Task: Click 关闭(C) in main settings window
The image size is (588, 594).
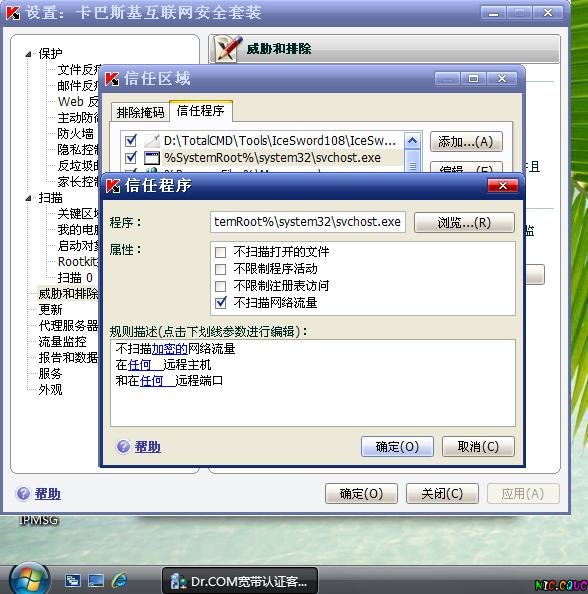Action: 442,494
